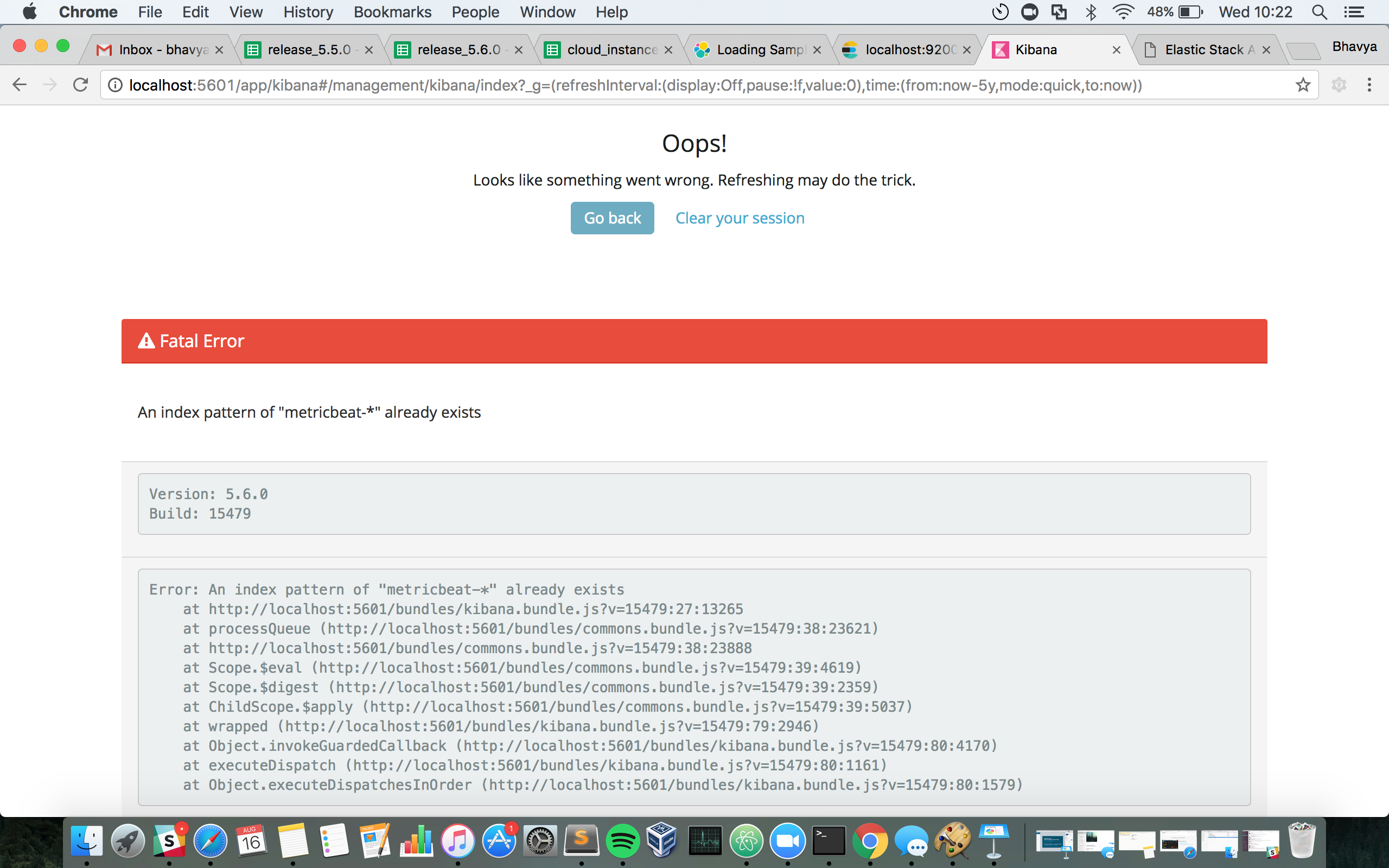Open Spotlight search in the menu bar
1389x868 pixels.
pyautogui.click(x=1318, y=11)
